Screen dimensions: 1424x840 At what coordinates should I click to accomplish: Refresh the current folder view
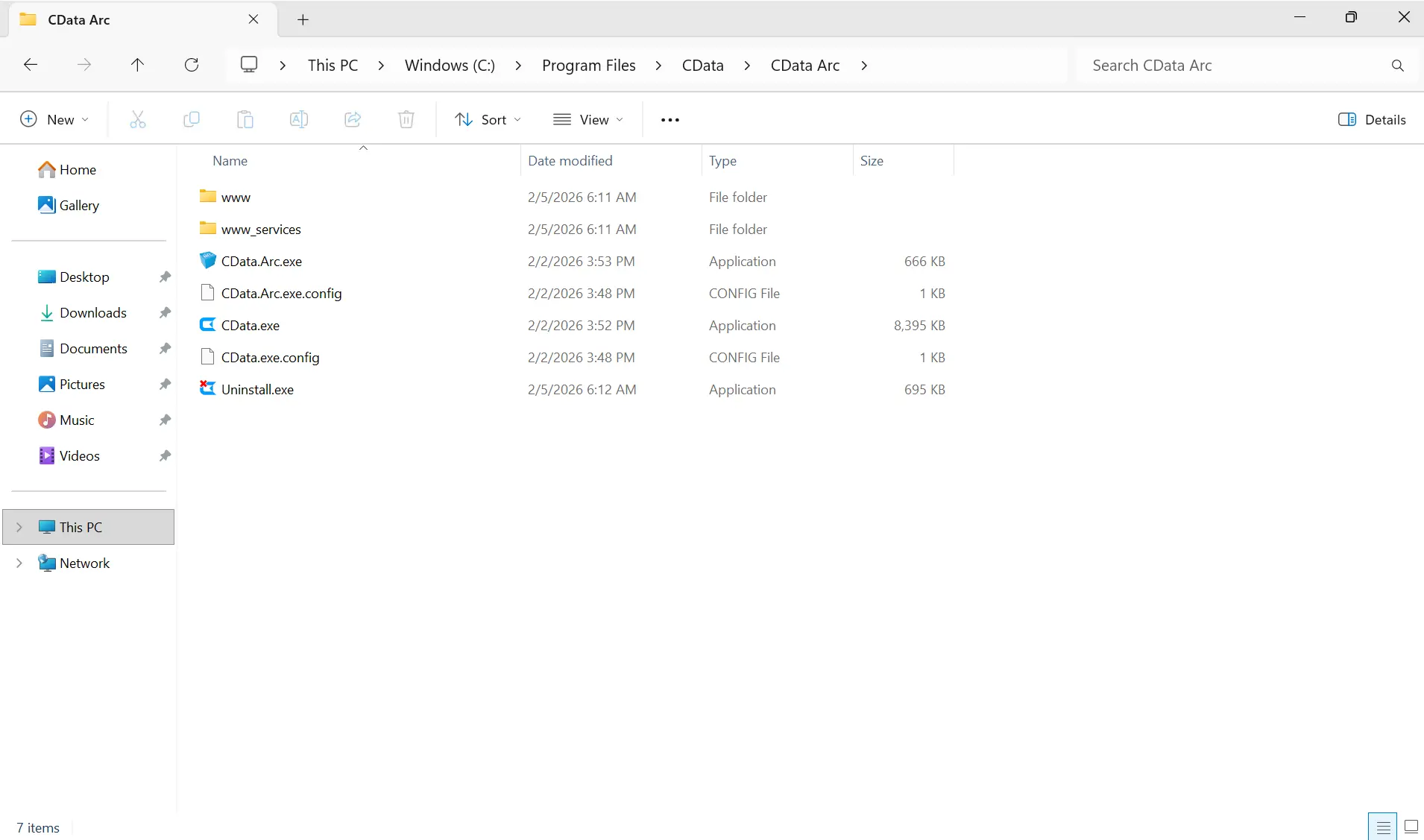(x=192, y=65)
